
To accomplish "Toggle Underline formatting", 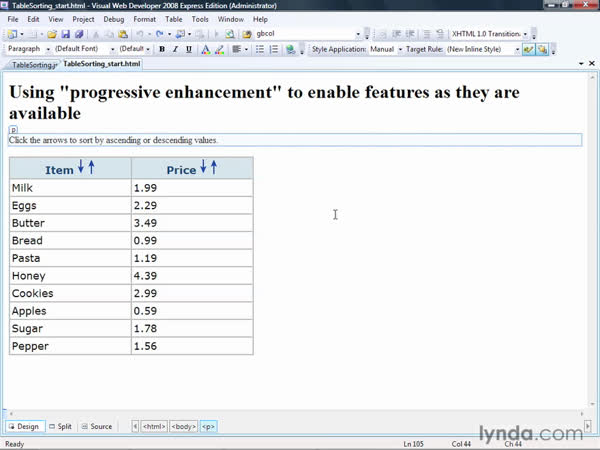I will (x=188, y=48).
